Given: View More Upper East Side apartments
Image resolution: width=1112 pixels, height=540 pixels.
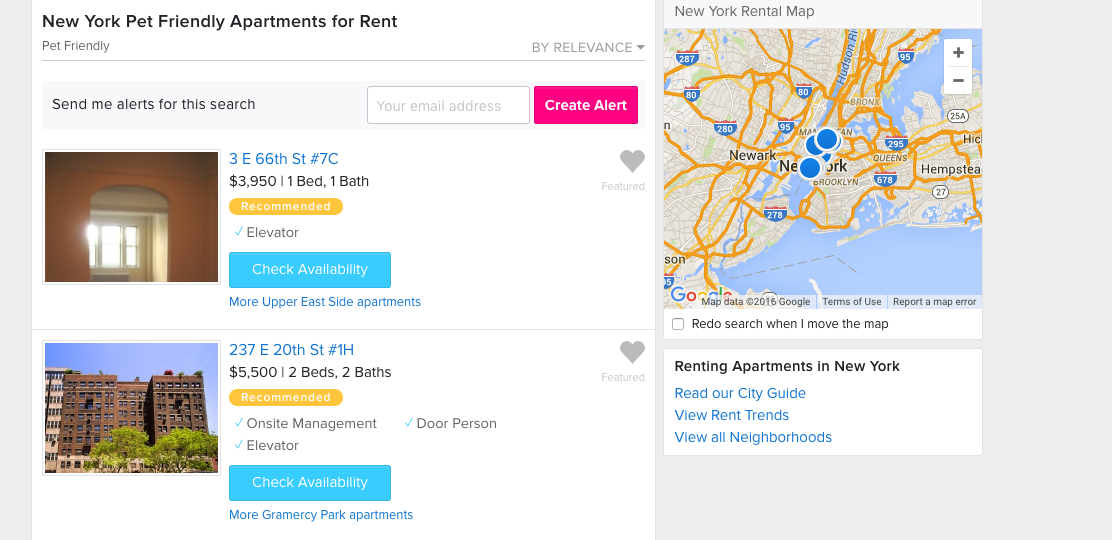Looking at the screenshot, I should coord(325,302).
